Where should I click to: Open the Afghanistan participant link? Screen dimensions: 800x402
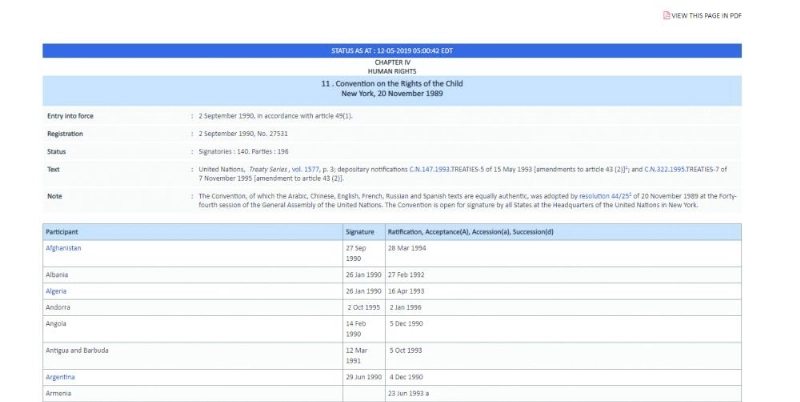click(63, 248)
